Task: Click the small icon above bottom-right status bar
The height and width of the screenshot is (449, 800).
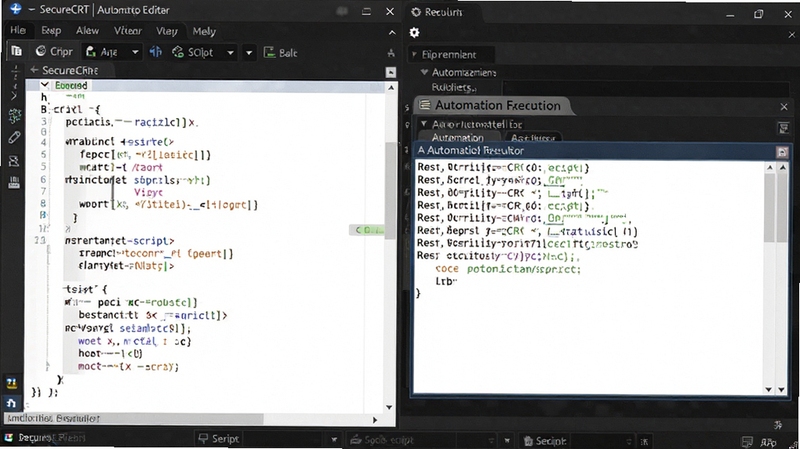Action: [778, 425]
